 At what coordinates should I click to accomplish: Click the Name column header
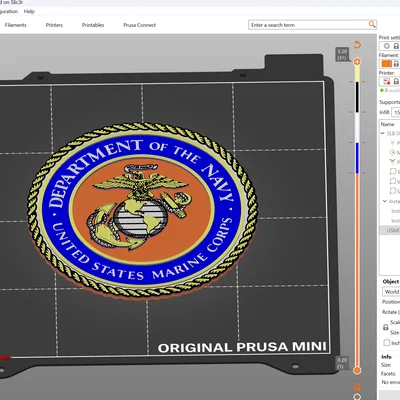pos(387,124)
